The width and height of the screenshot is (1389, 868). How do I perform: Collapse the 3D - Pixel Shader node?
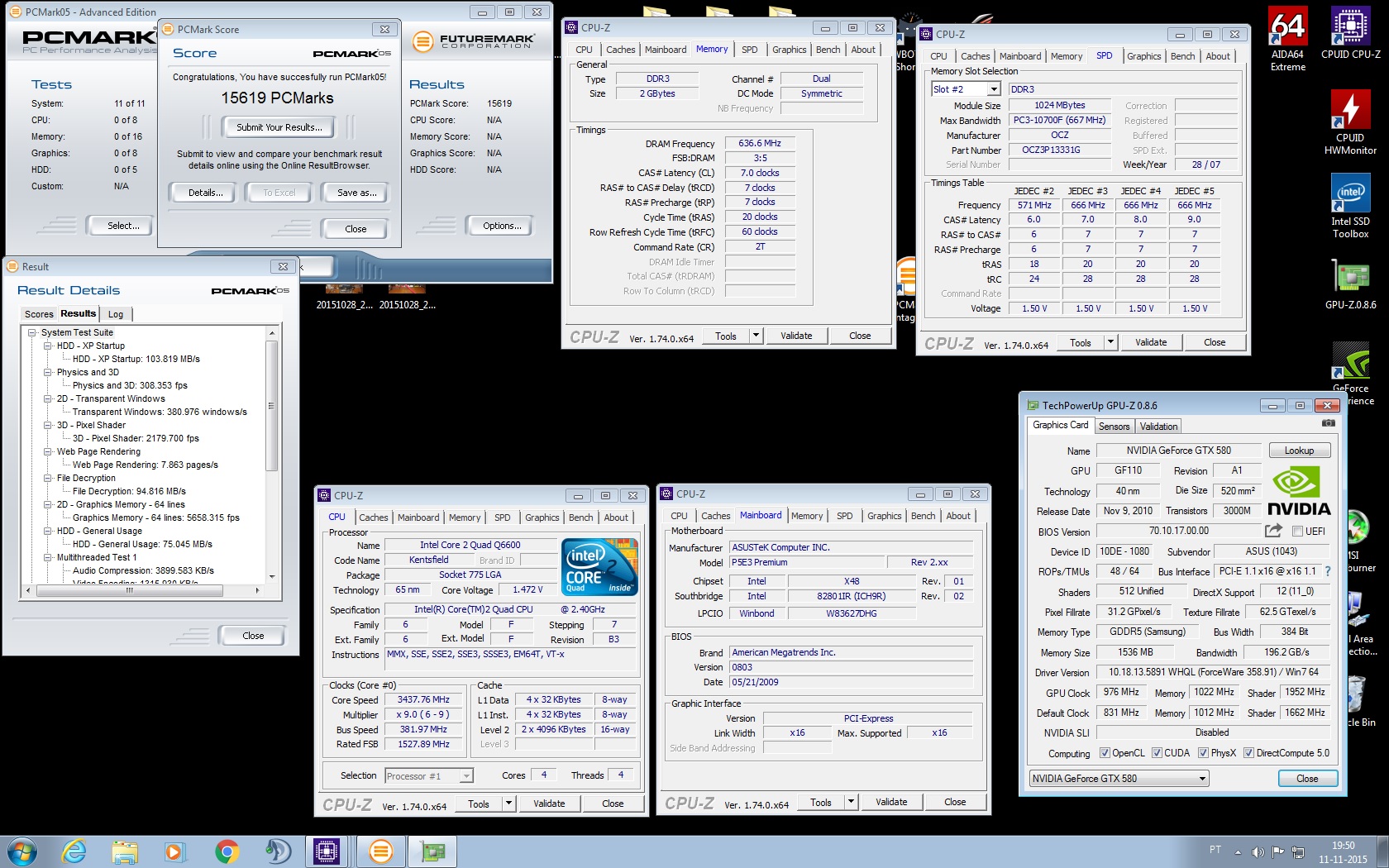click(48, 425)
